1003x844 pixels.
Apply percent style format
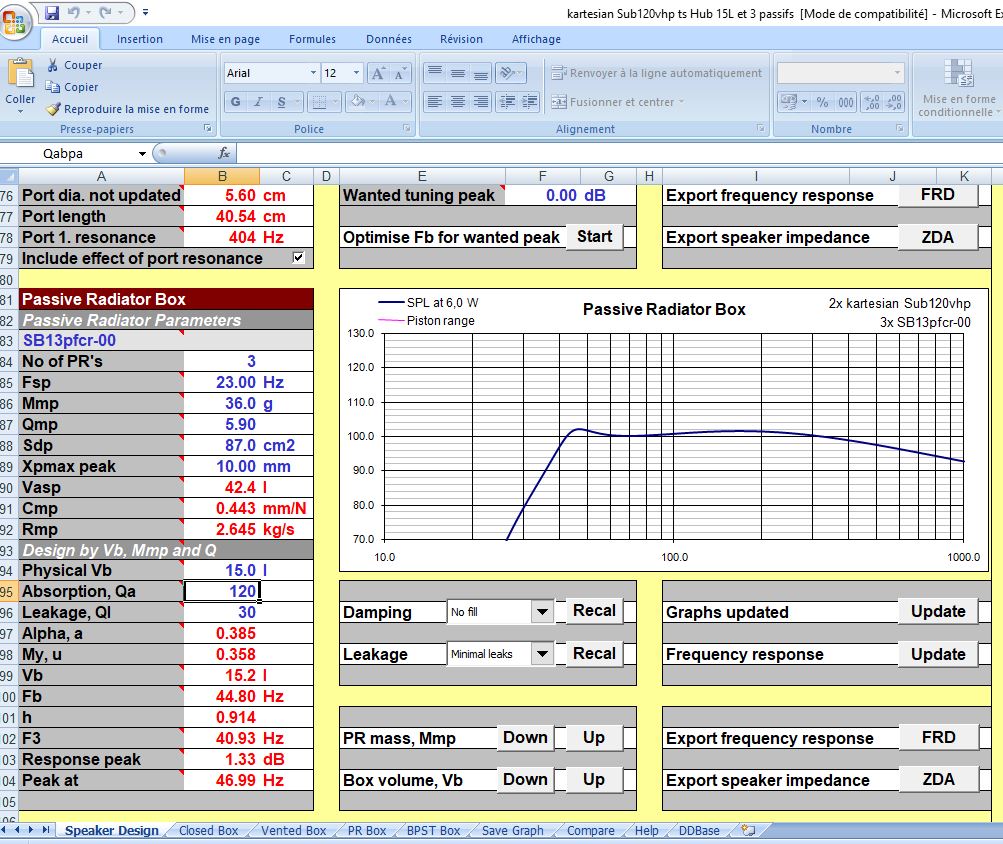click(x=823, y=102)
